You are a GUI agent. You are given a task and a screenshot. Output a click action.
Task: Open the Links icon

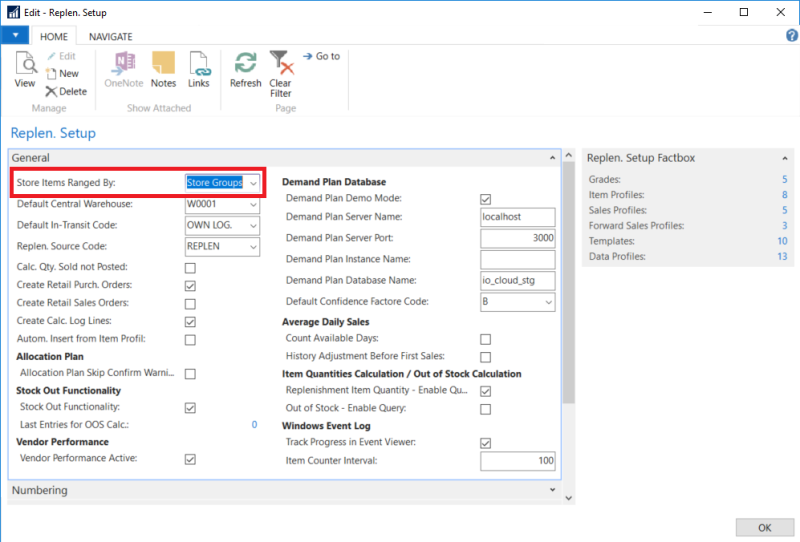[x=199, y=65]
